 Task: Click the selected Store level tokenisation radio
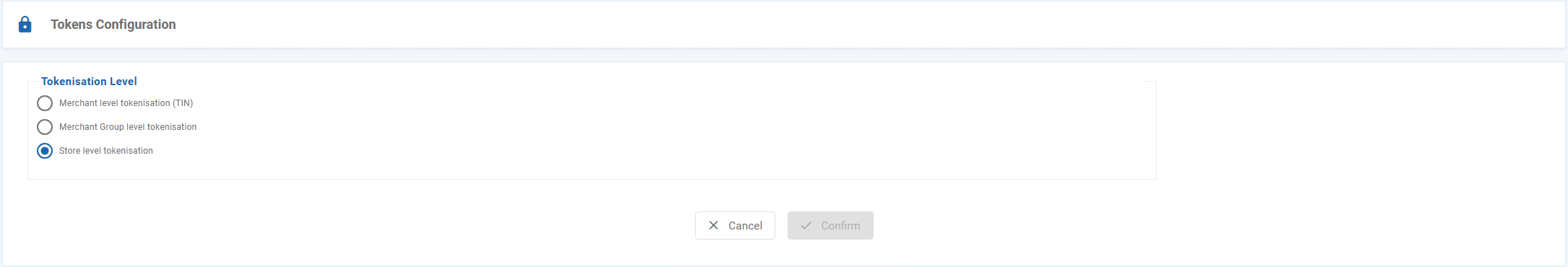(x=45, y=151)
